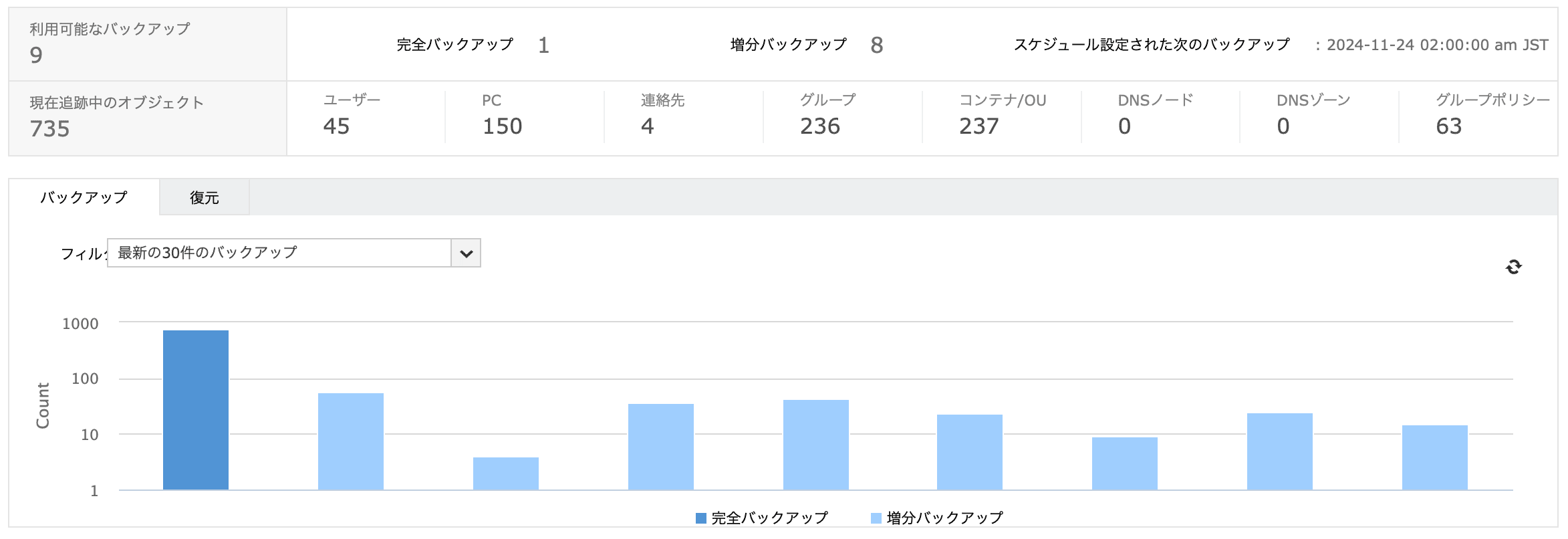
Task: Open the コンテナ/OU count 237
Action: tap(978, 126)
